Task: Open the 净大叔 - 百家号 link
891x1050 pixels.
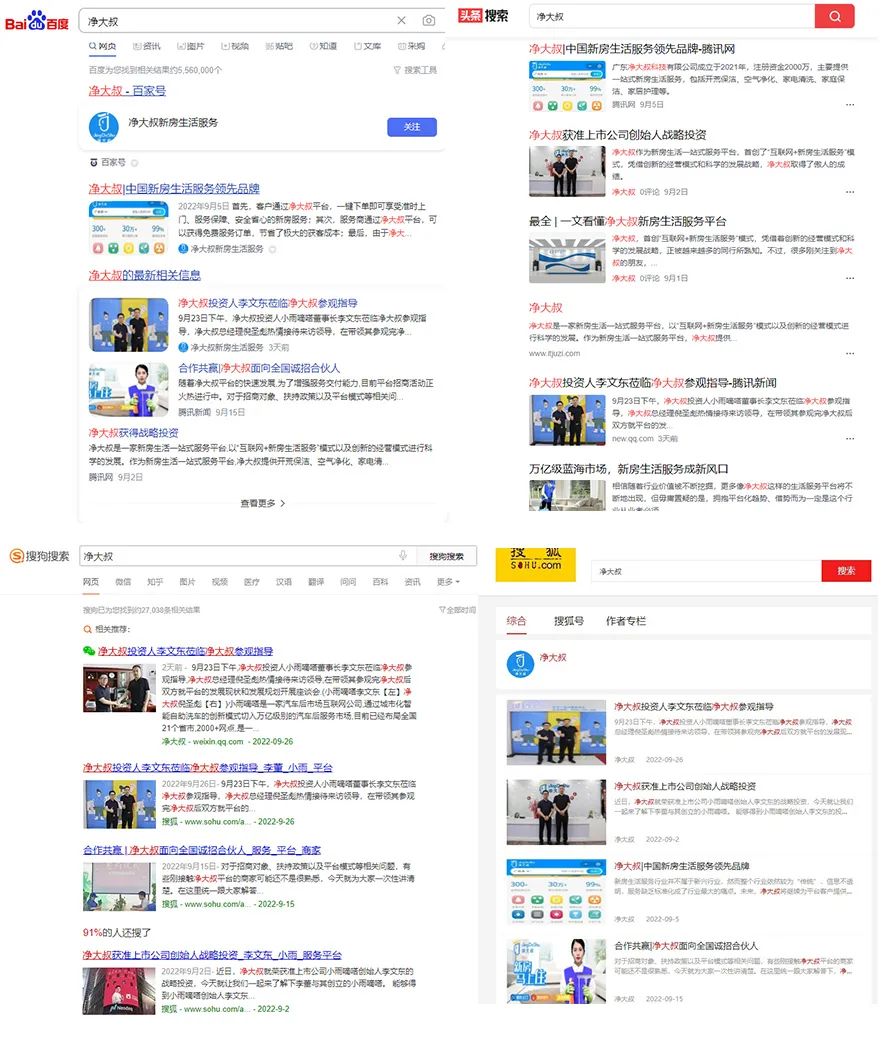Action: point(127,90)
